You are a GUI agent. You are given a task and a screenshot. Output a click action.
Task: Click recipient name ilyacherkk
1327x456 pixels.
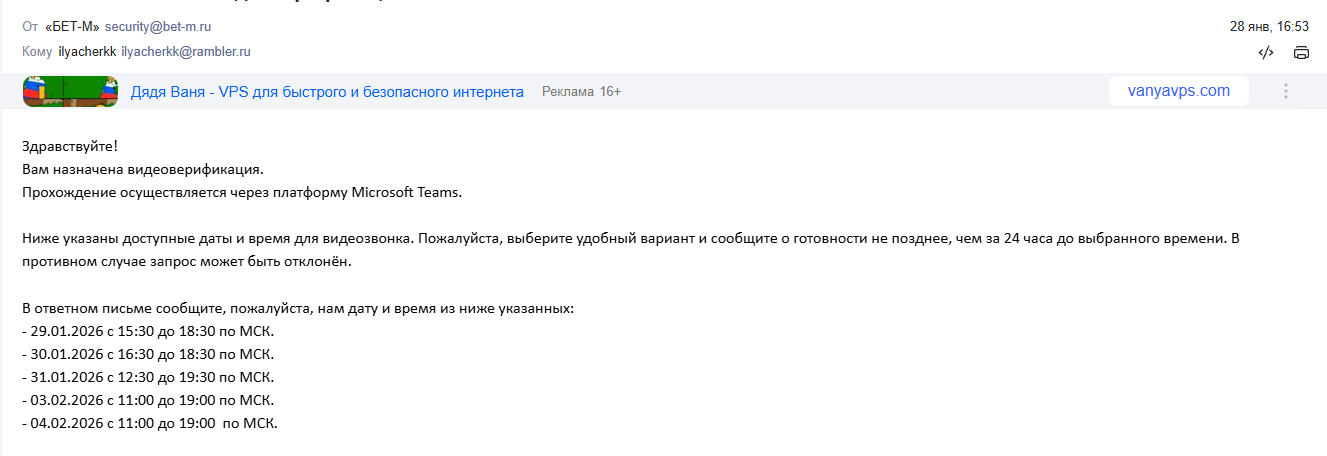pos(87,51)
